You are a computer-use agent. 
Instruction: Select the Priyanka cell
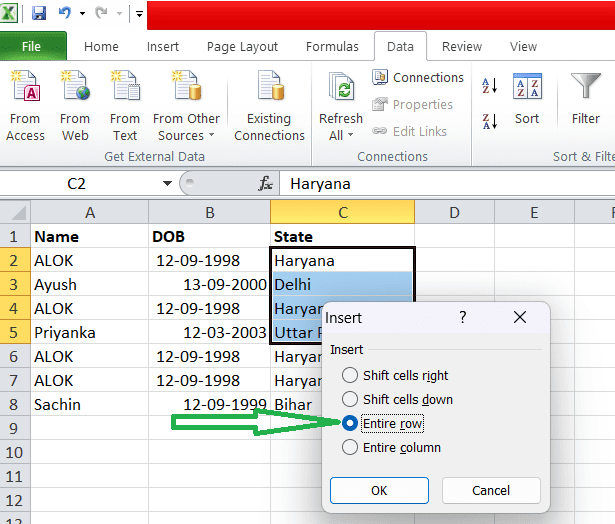click(90, 333)
